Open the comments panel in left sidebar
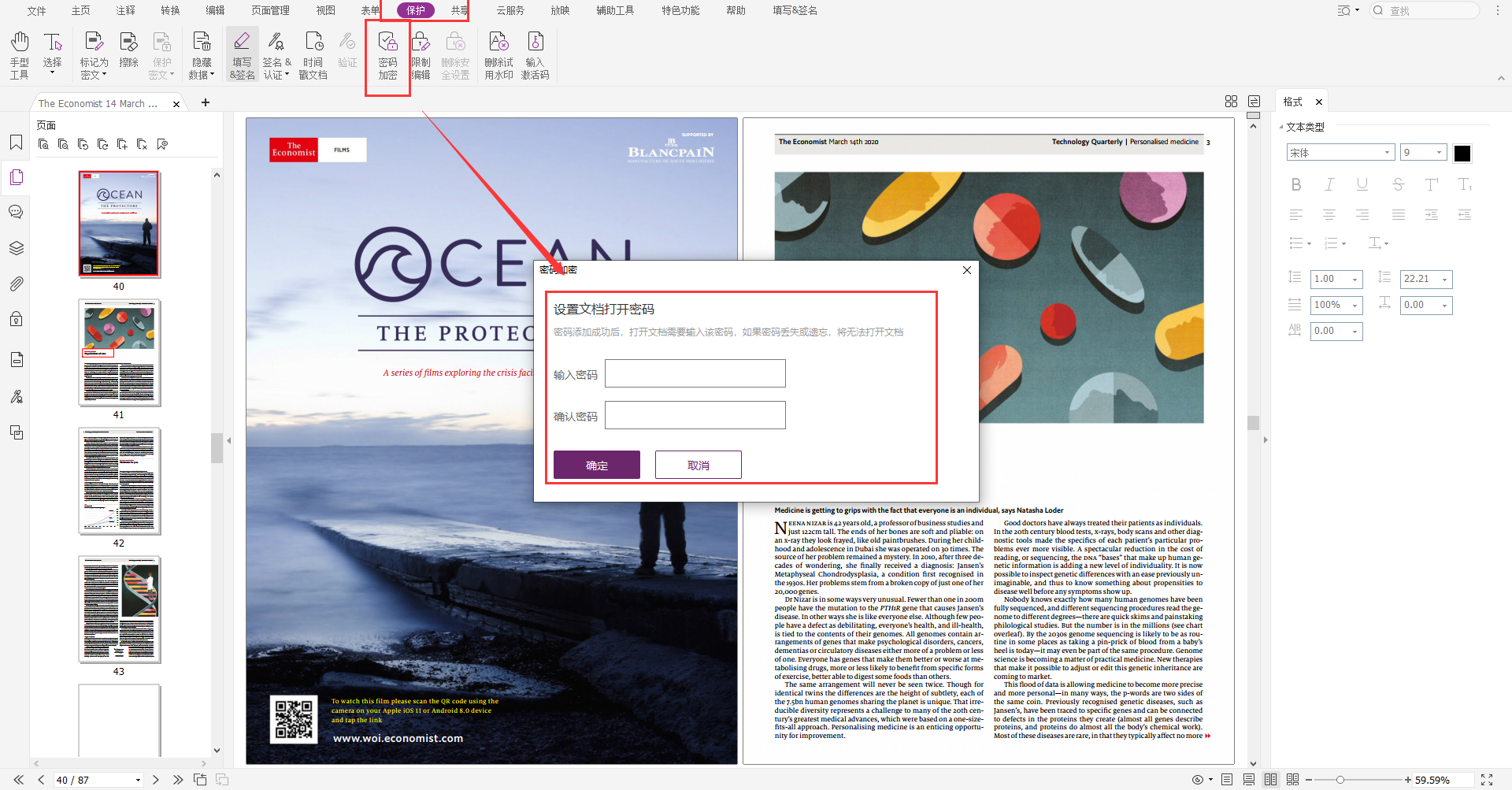Screen dimensions: 1512x790 click(16, 212)
